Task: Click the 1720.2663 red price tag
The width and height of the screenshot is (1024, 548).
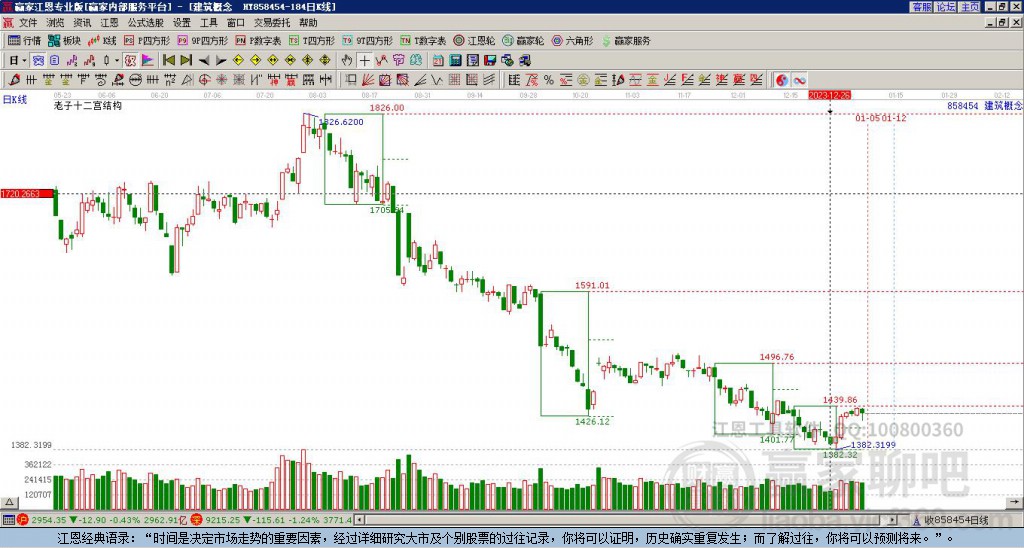Action: point(26,193)
